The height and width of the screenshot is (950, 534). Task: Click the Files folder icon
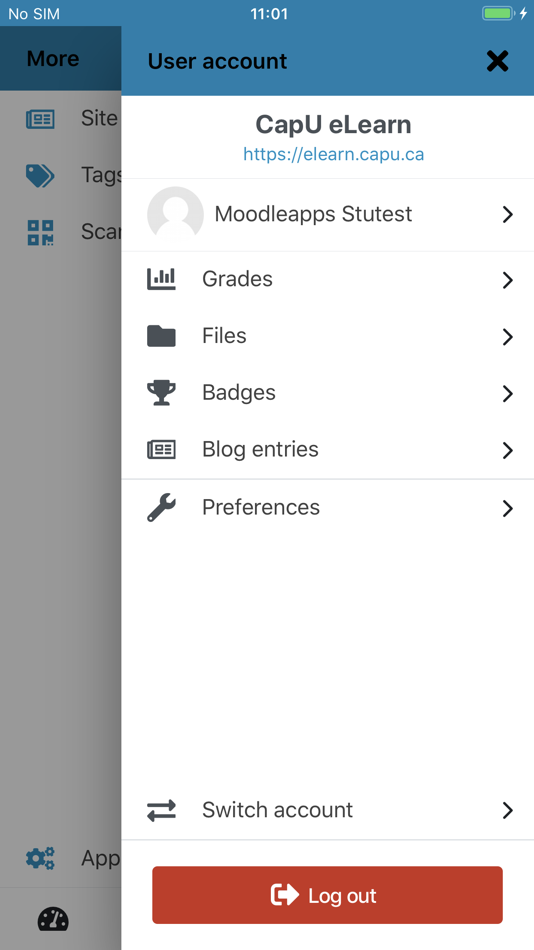[x=161, y=336]
